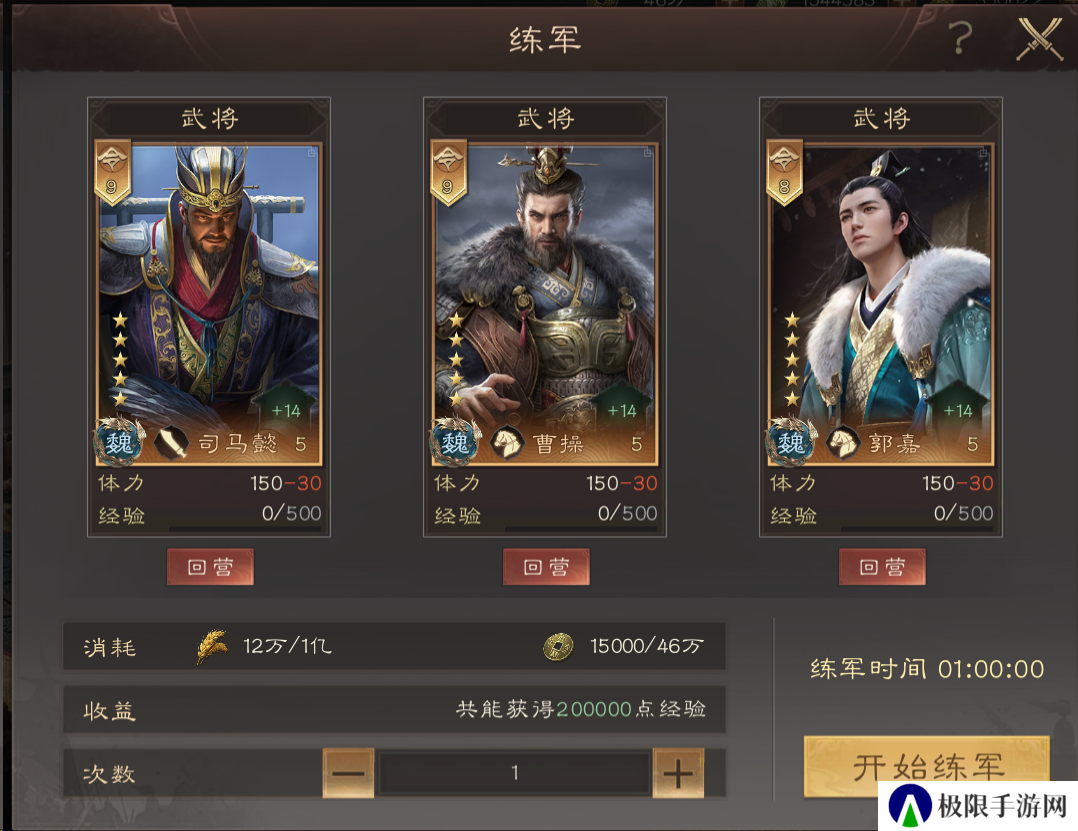This screenshot has height=831, width=1078.
Task: Close the panel with crossed swords icon
Action: [1040, 38]
